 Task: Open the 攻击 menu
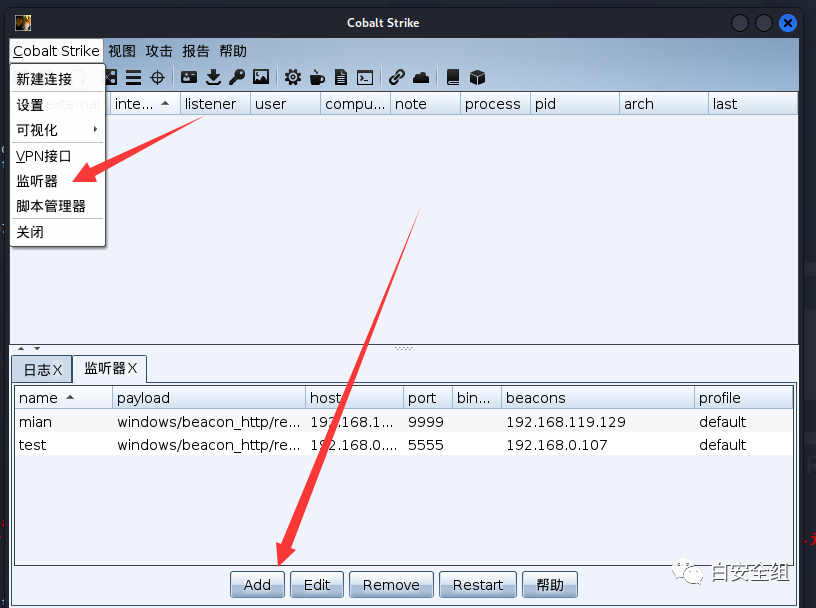click(x=159, y=51)
